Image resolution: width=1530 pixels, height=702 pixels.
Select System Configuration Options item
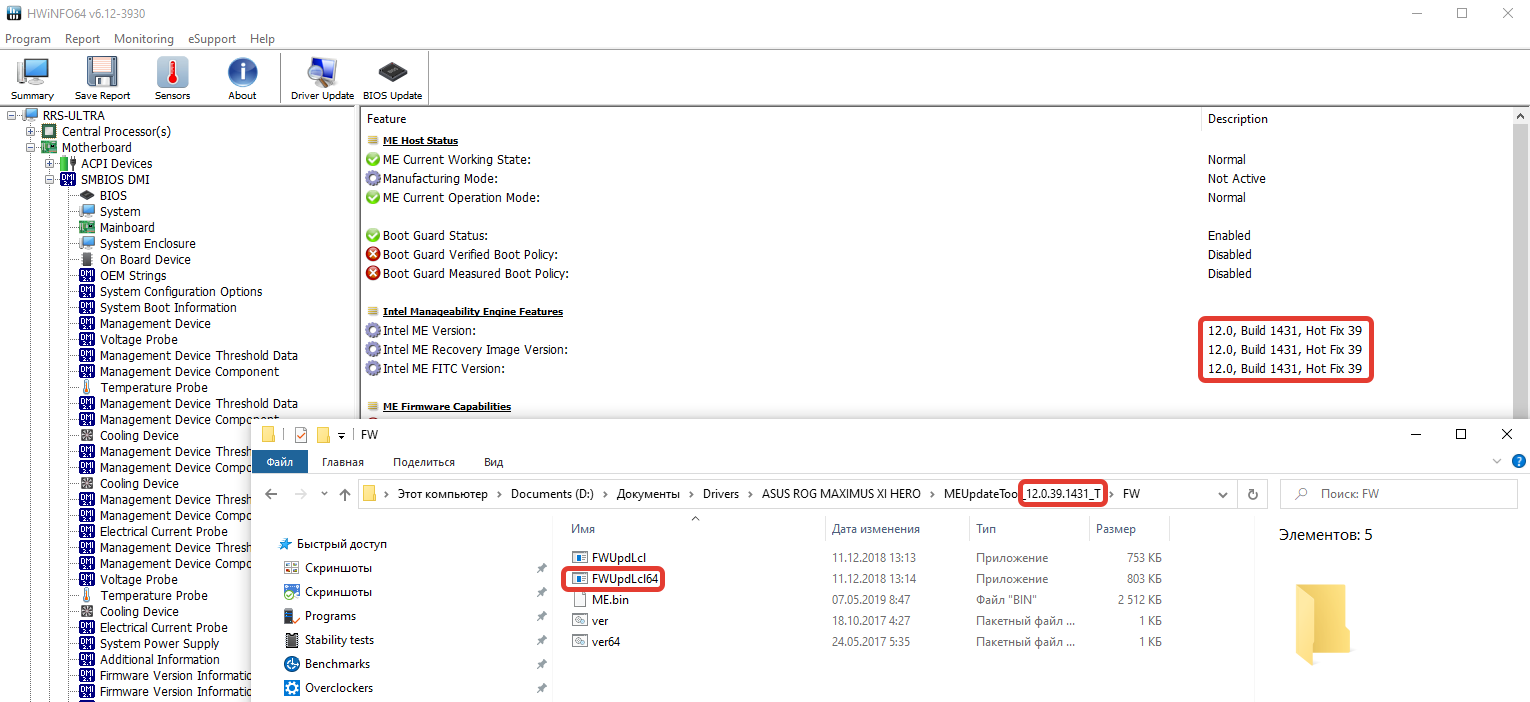click(181, 292)
